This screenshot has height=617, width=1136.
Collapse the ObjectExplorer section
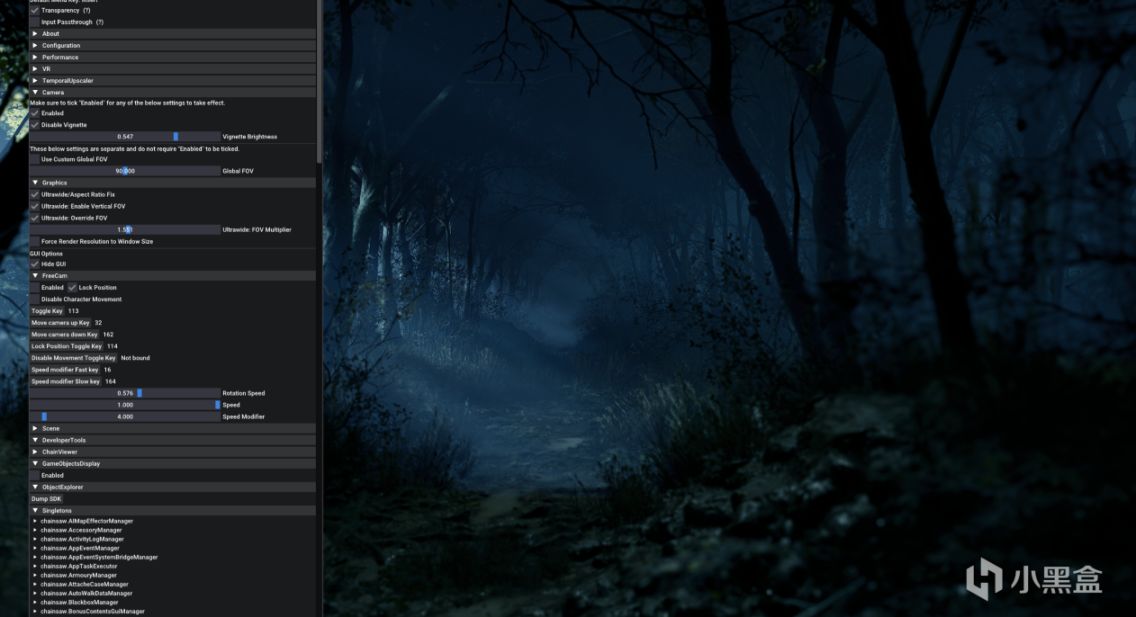[x=172, y=487]
